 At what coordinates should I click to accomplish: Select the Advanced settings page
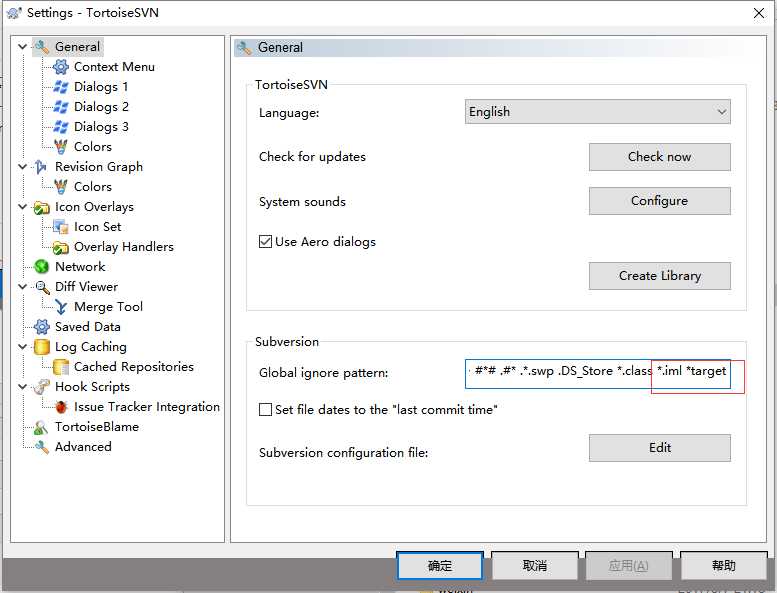(83, 447)
